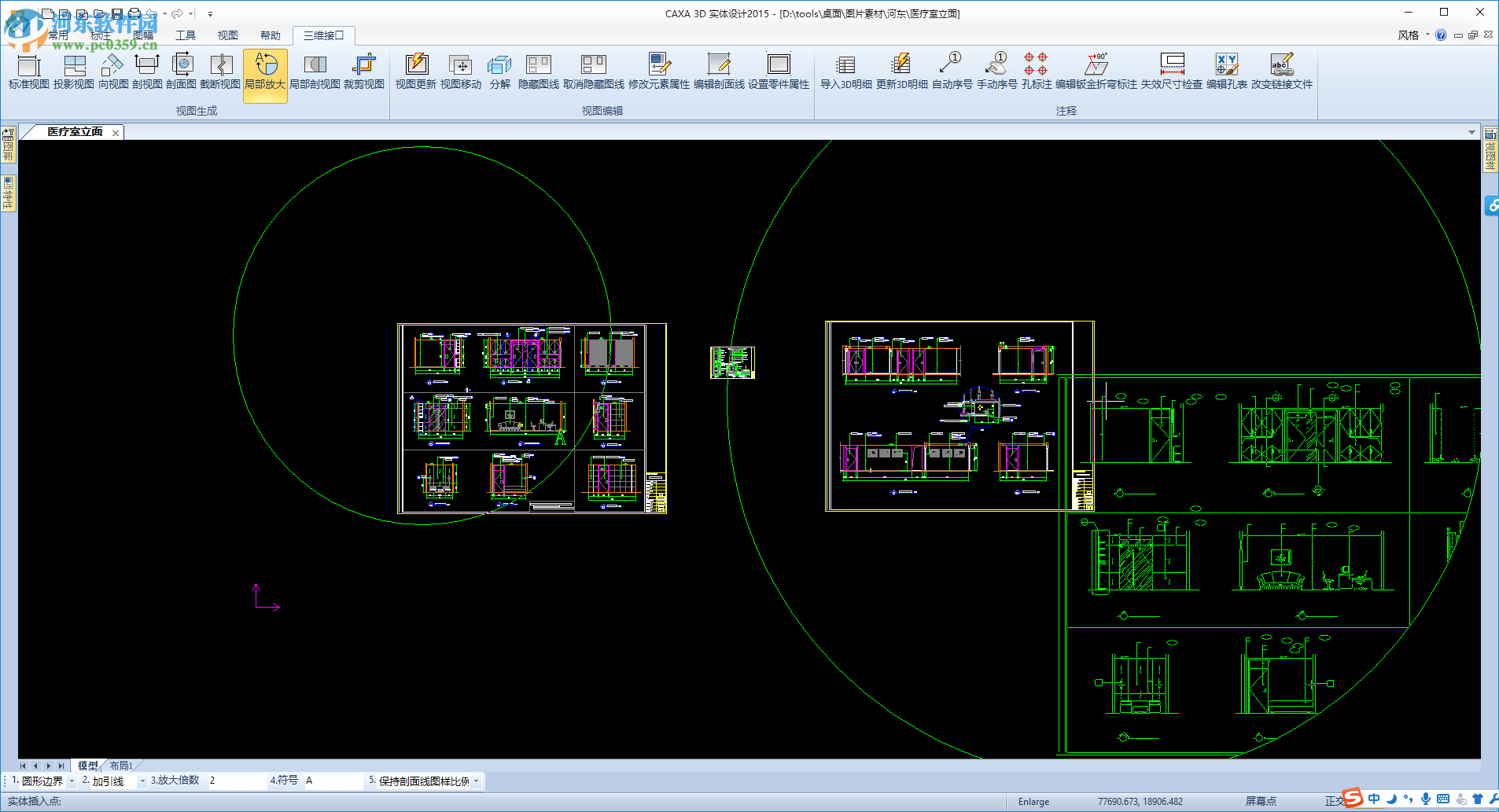Expand the 保持剖面线图样比例 dropdown
The image size is (1499, 812).
476,781
